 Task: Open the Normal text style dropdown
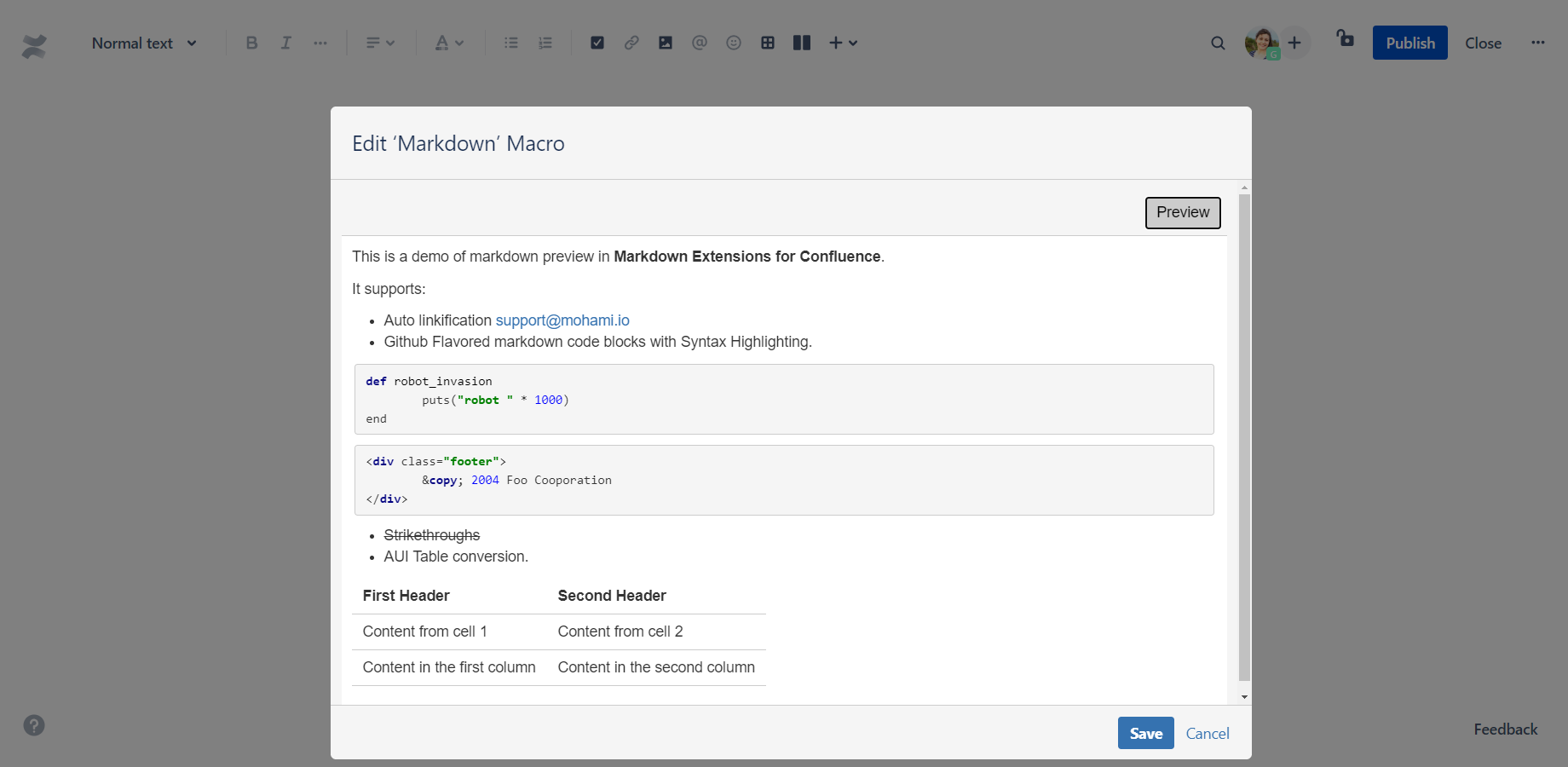point(144,43)
